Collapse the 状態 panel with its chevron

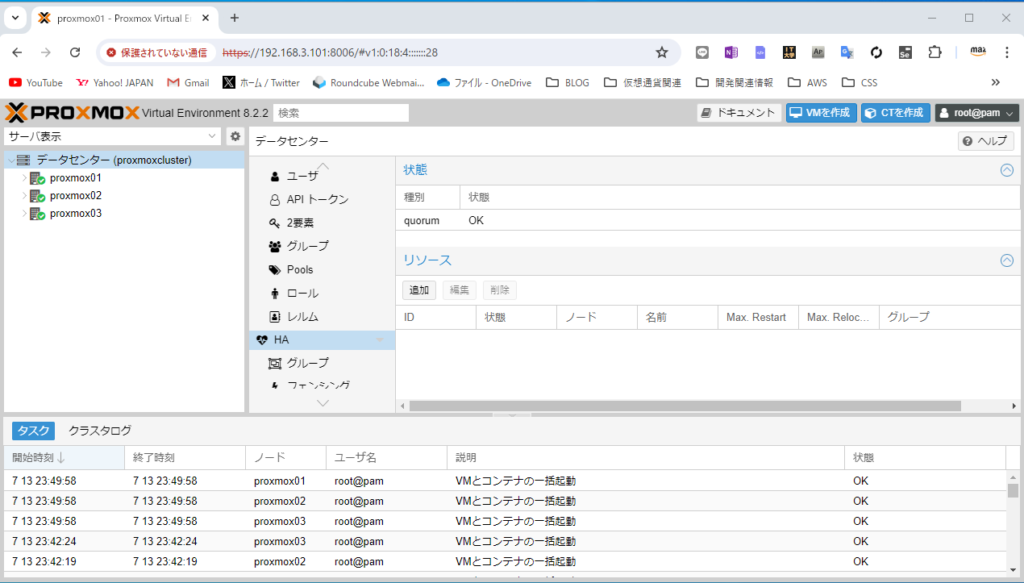[x=1007, y=170]
